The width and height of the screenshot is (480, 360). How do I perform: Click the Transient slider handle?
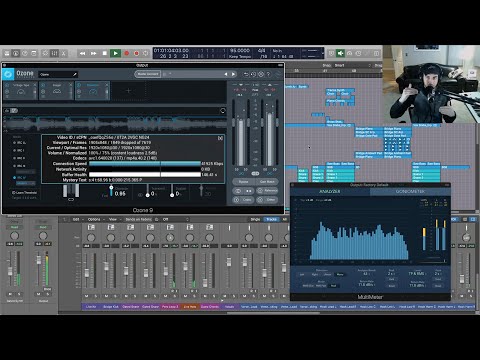[x=147, y=195]
